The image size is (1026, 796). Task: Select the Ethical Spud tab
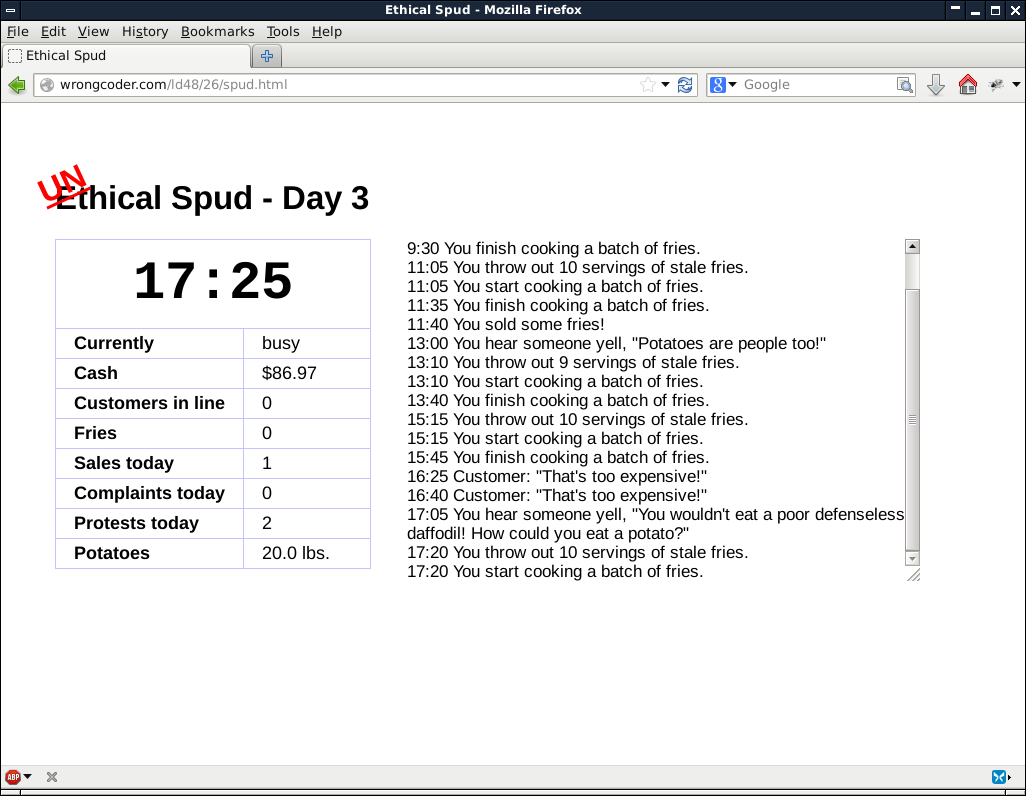(x=126, y=56)
